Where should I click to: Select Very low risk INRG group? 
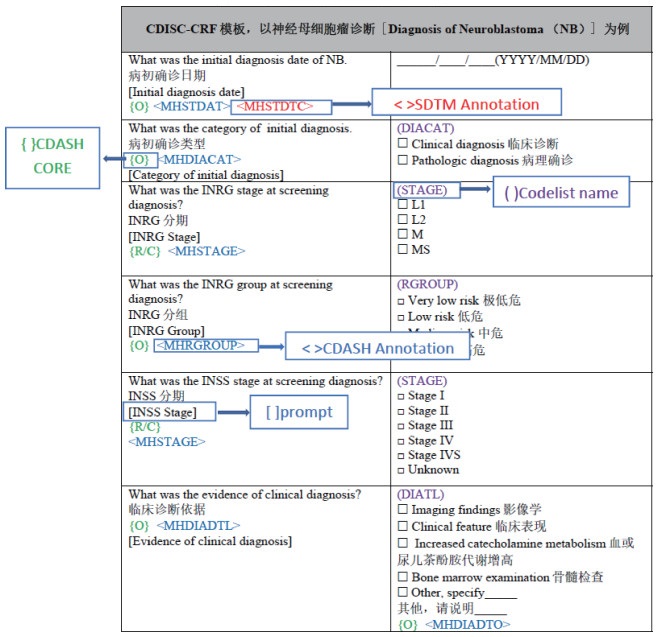coord(402,300)
